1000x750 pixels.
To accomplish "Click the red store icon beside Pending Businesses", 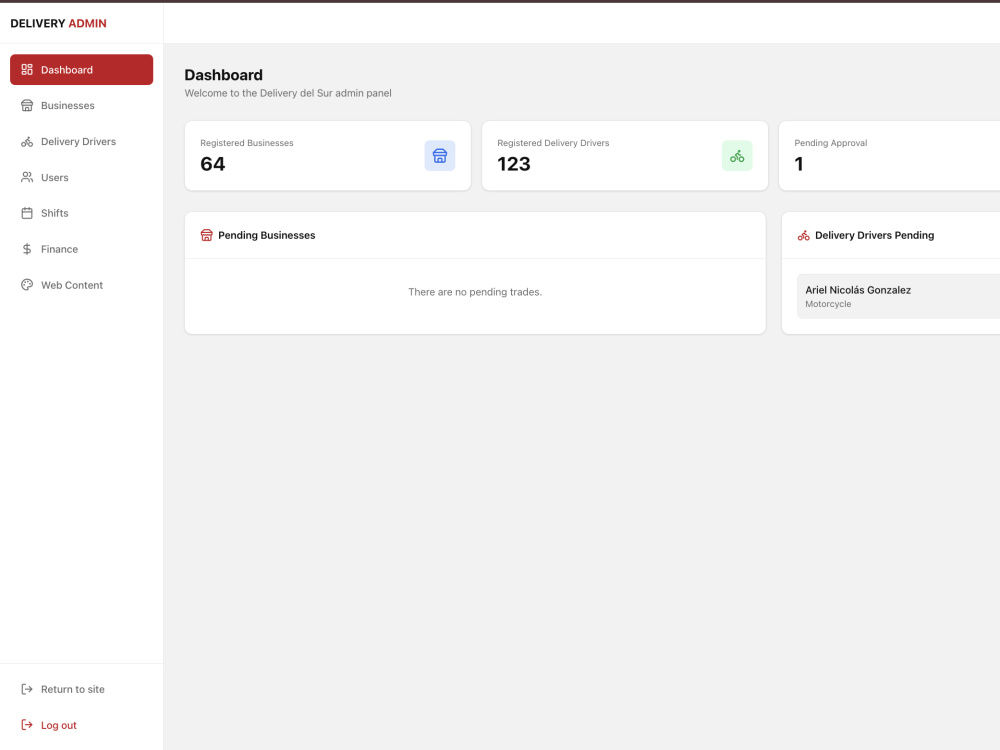I will point(207,235).
